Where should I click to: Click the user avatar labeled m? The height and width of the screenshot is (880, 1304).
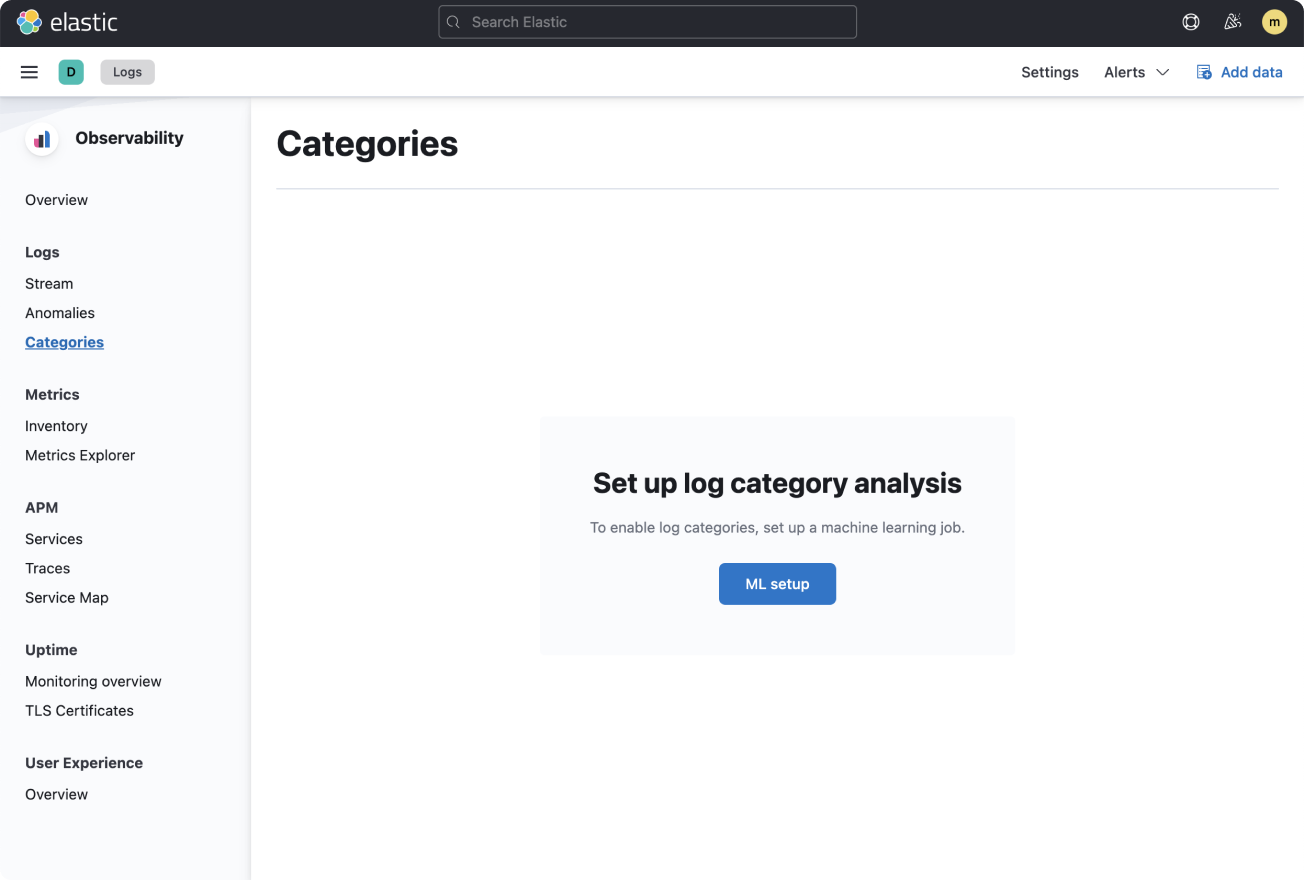click(1274, 21)
